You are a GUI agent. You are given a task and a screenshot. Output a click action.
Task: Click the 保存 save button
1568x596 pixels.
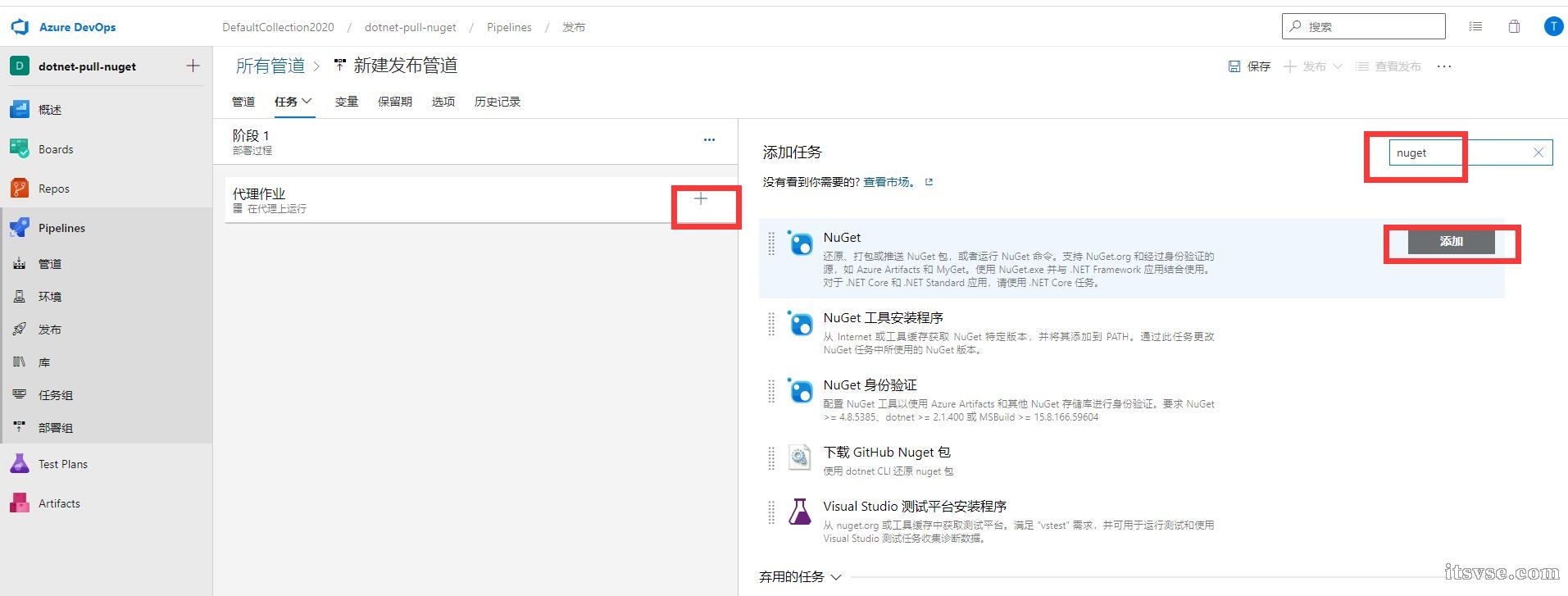(1249, 66)
